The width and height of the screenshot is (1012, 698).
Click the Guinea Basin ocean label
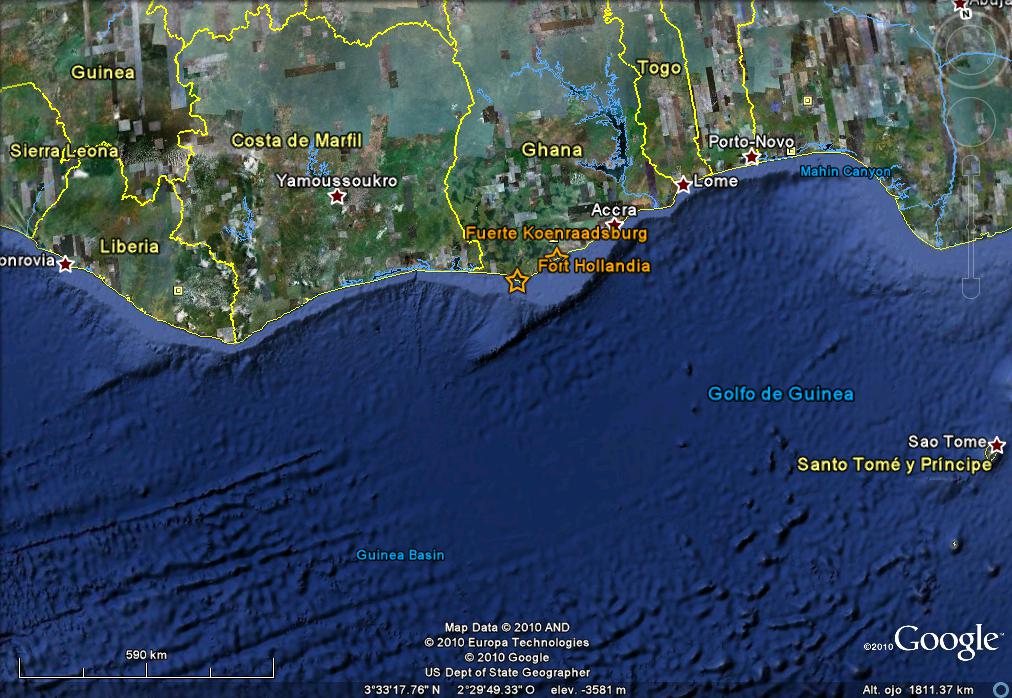point(401,555)
